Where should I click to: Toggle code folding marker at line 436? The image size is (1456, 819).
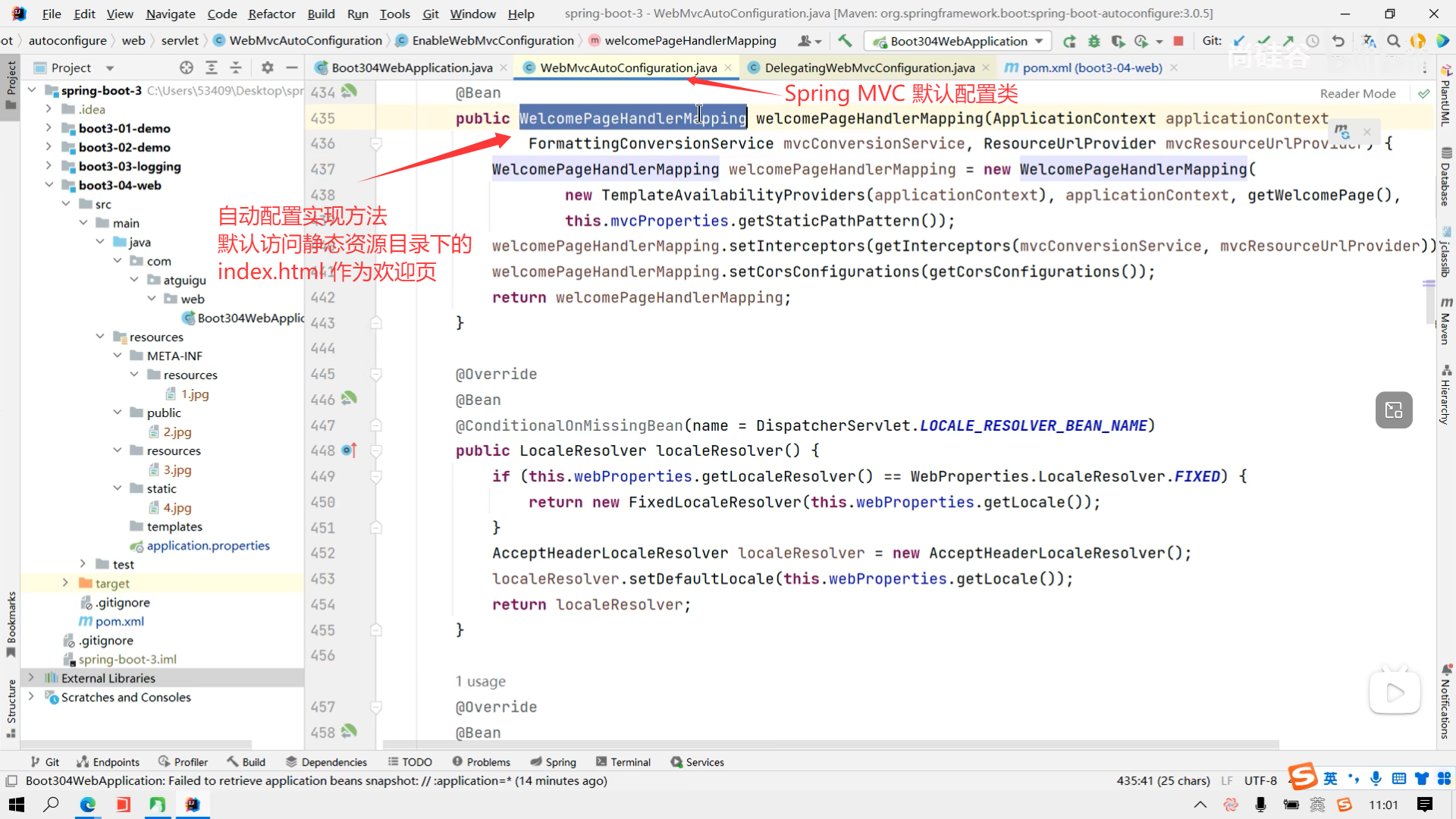tap(375, 143)
